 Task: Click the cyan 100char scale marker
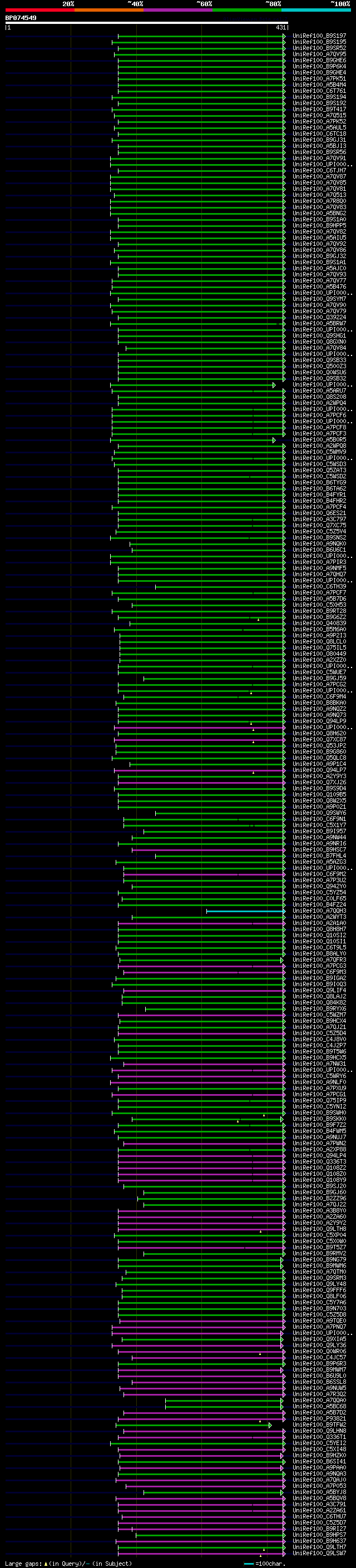(248, 1564)
